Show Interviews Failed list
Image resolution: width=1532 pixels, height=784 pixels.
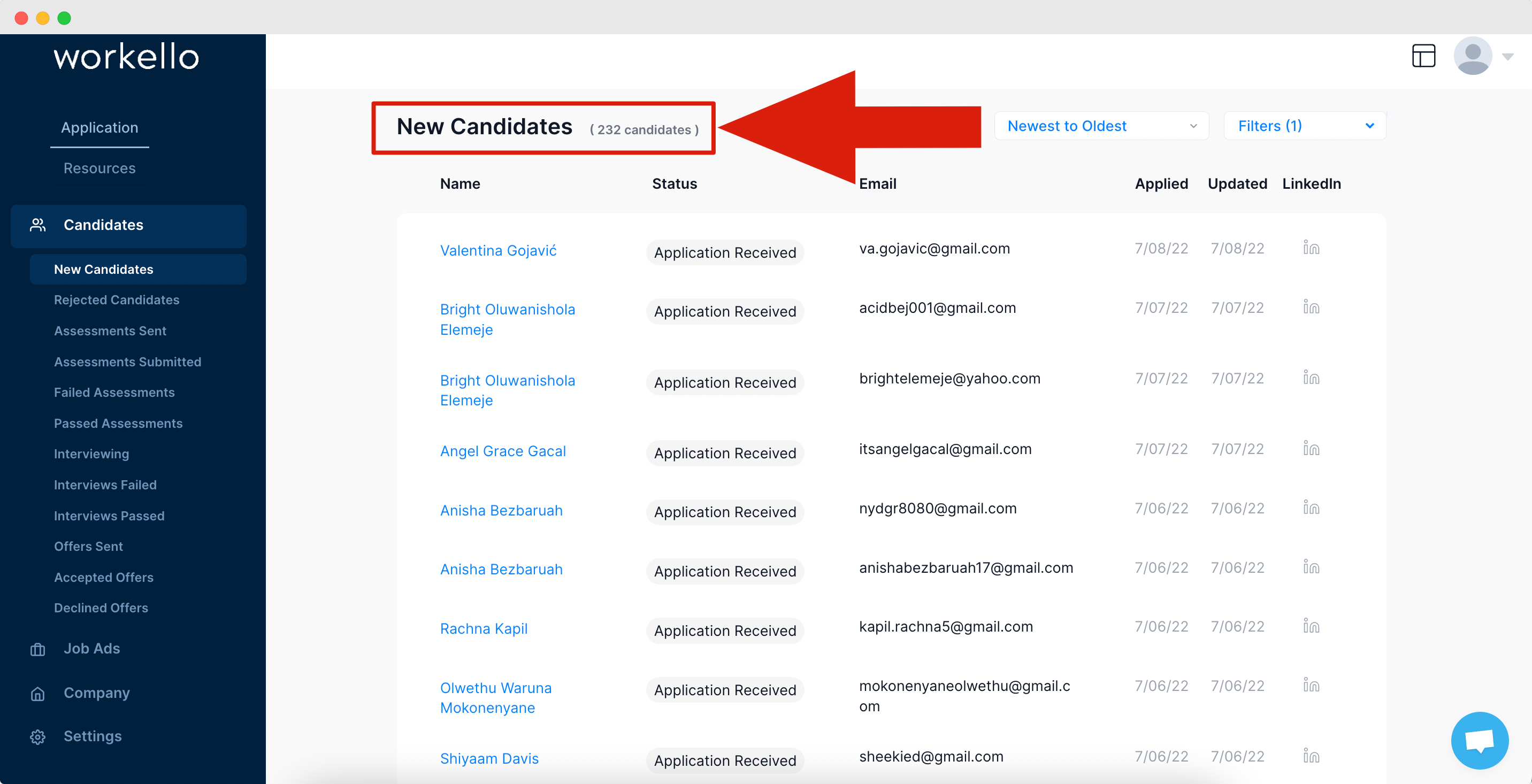coord(105,485)
